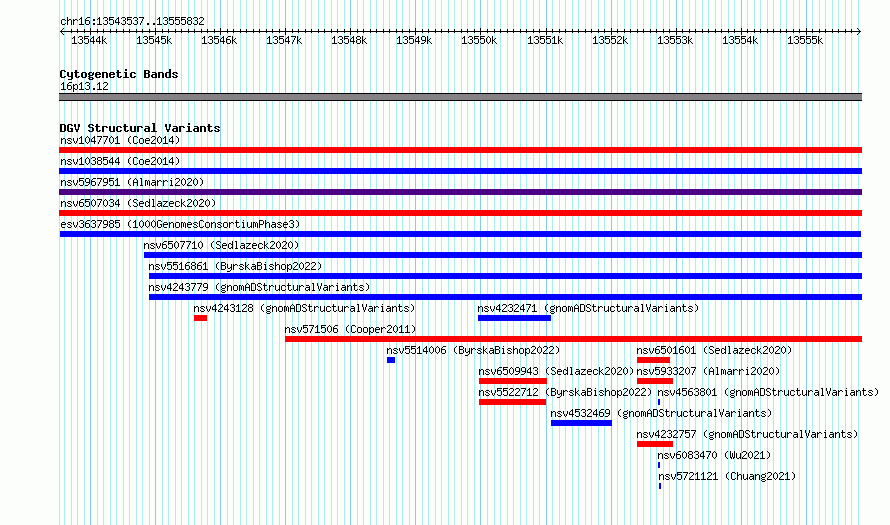
Task: Click the red nsv6507034 variant bar
Action: [460, 213]
